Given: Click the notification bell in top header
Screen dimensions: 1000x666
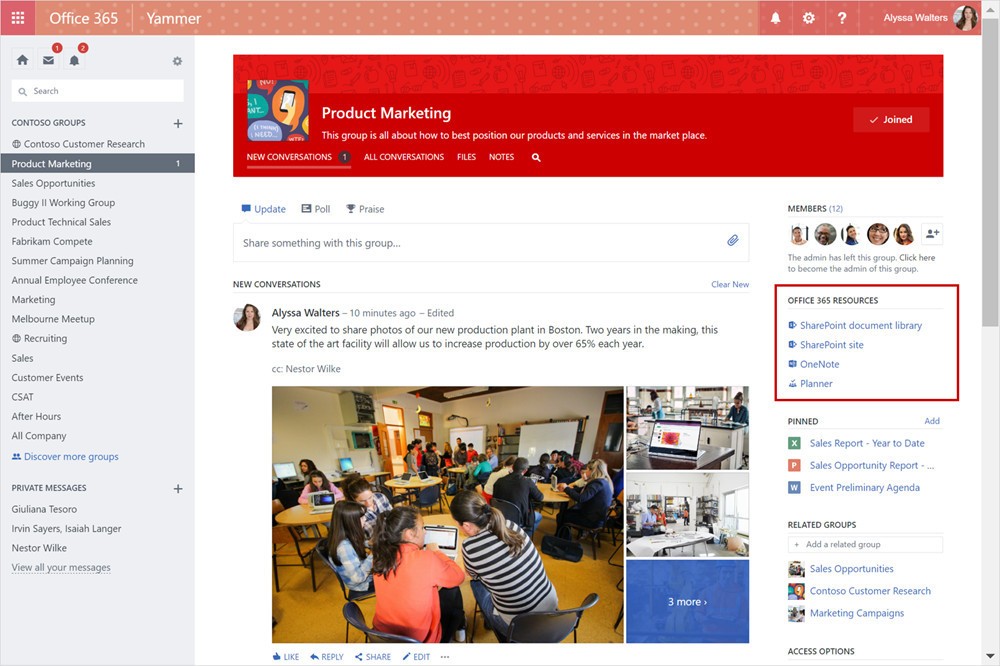Looking at the screenshot, I should pos(776,18).
